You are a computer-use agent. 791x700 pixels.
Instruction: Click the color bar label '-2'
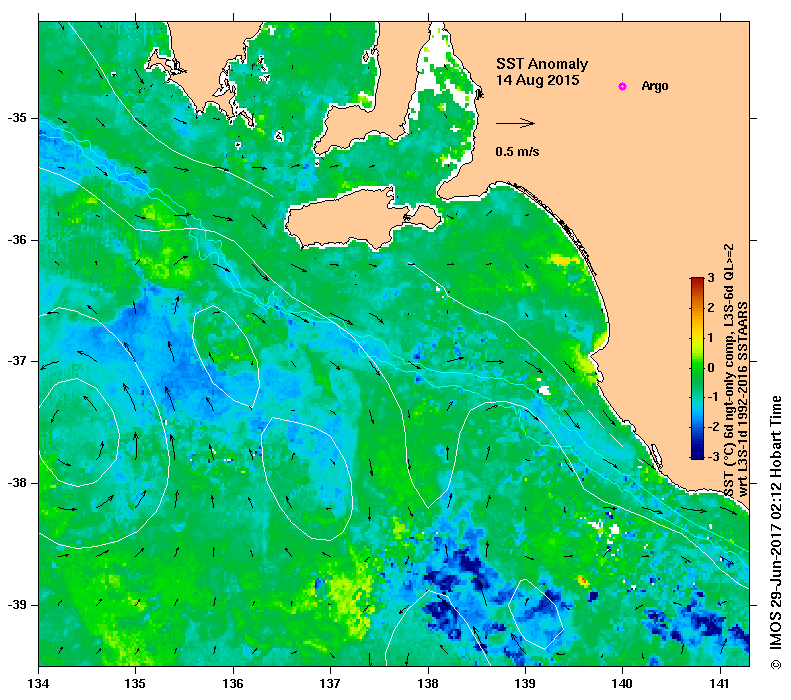point(713,427)
